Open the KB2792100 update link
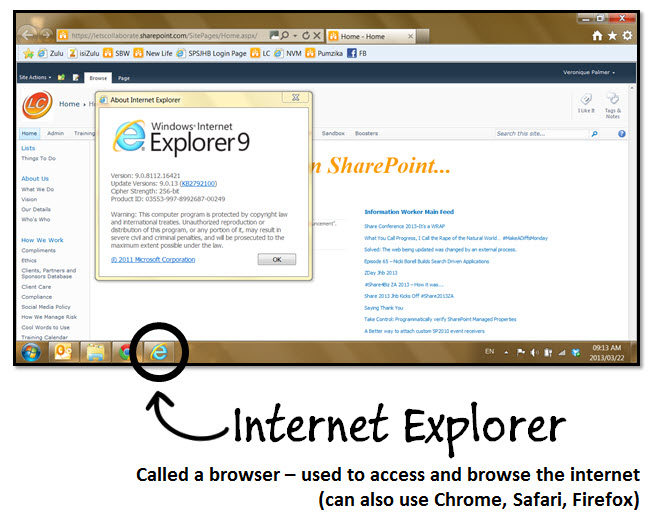652x520 pixels. point(198,184)
